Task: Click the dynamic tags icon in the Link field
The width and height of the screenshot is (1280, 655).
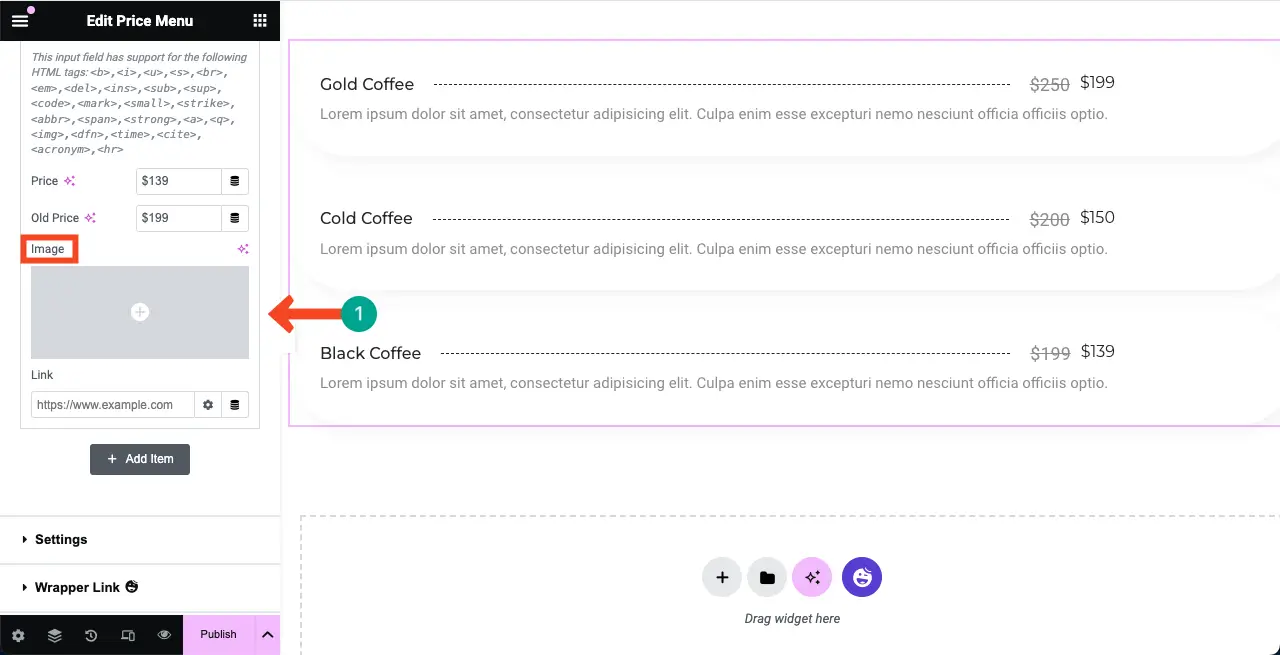Action: point(235,405)
